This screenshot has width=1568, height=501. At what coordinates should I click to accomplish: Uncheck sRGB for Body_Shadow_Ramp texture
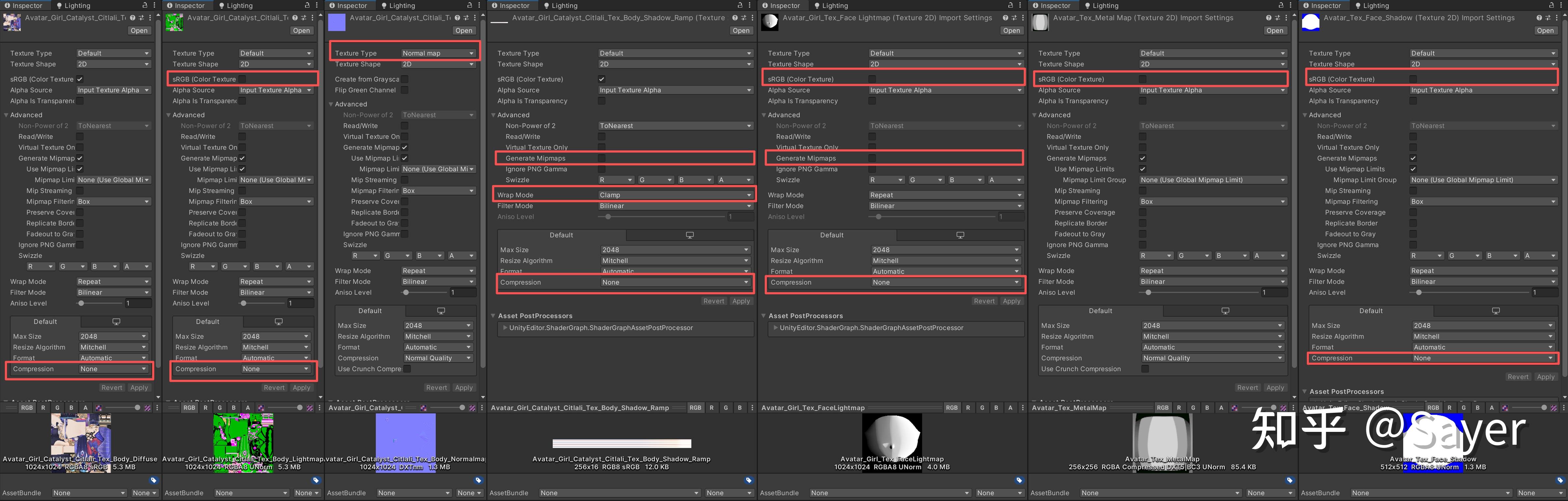601,79
